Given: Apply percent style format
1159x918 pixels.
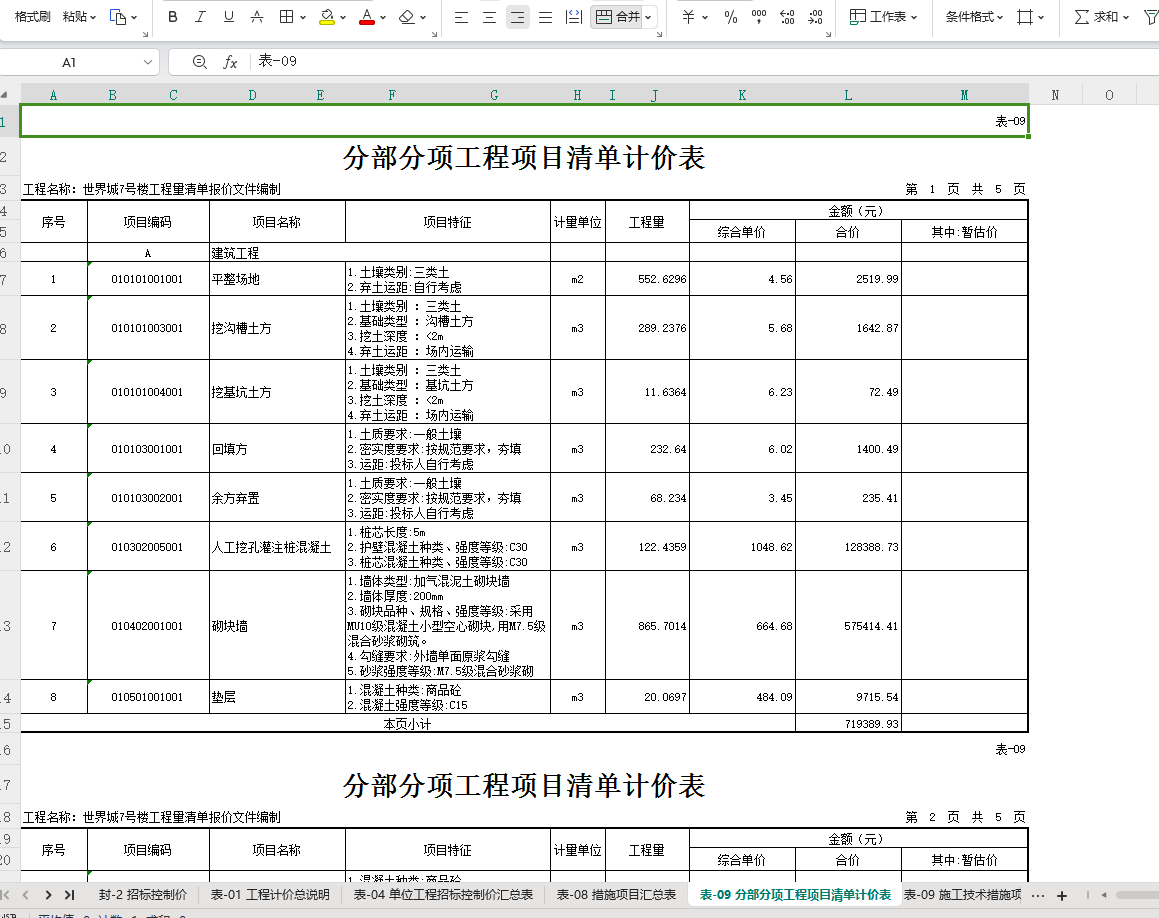Looking at the screenshot, I should (731, 16).
